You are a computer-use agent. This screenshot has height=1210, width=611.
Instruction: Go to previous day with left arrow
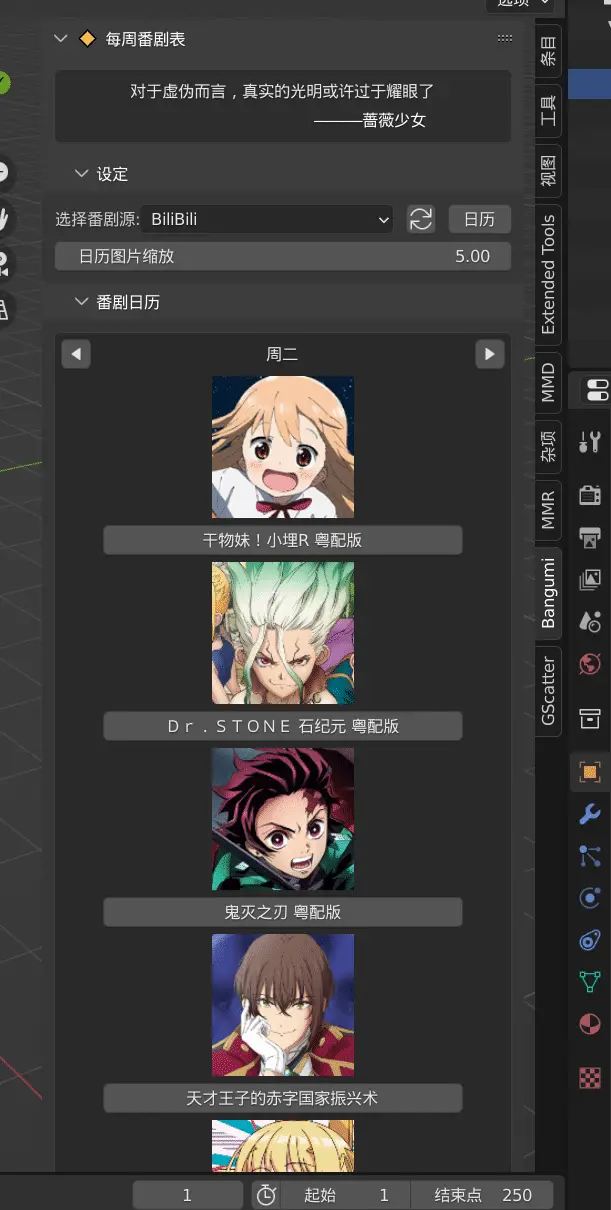point(76,354)
